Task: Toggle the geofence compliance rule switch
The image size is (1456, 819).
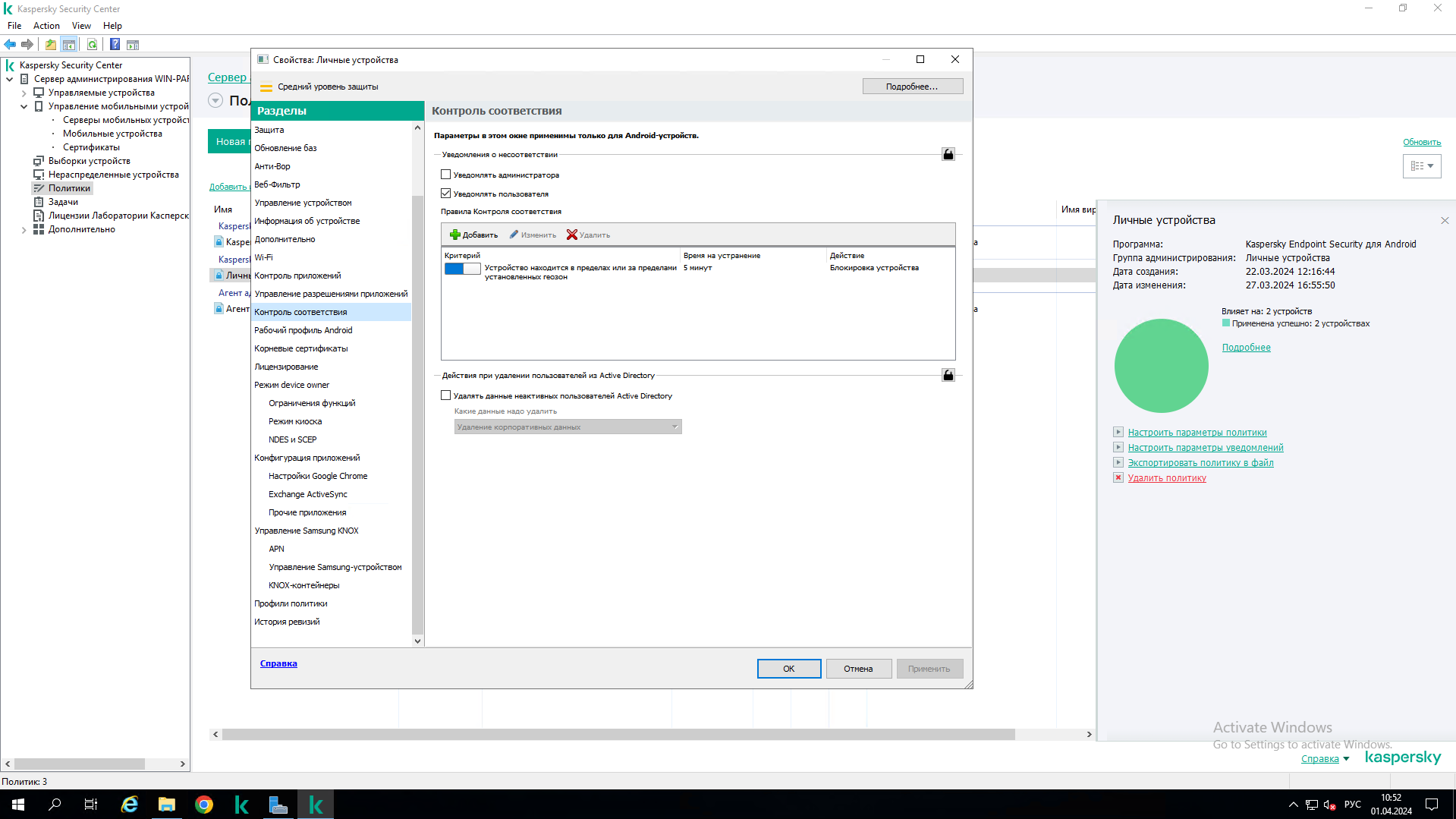Action: click(x=462, y=269)
